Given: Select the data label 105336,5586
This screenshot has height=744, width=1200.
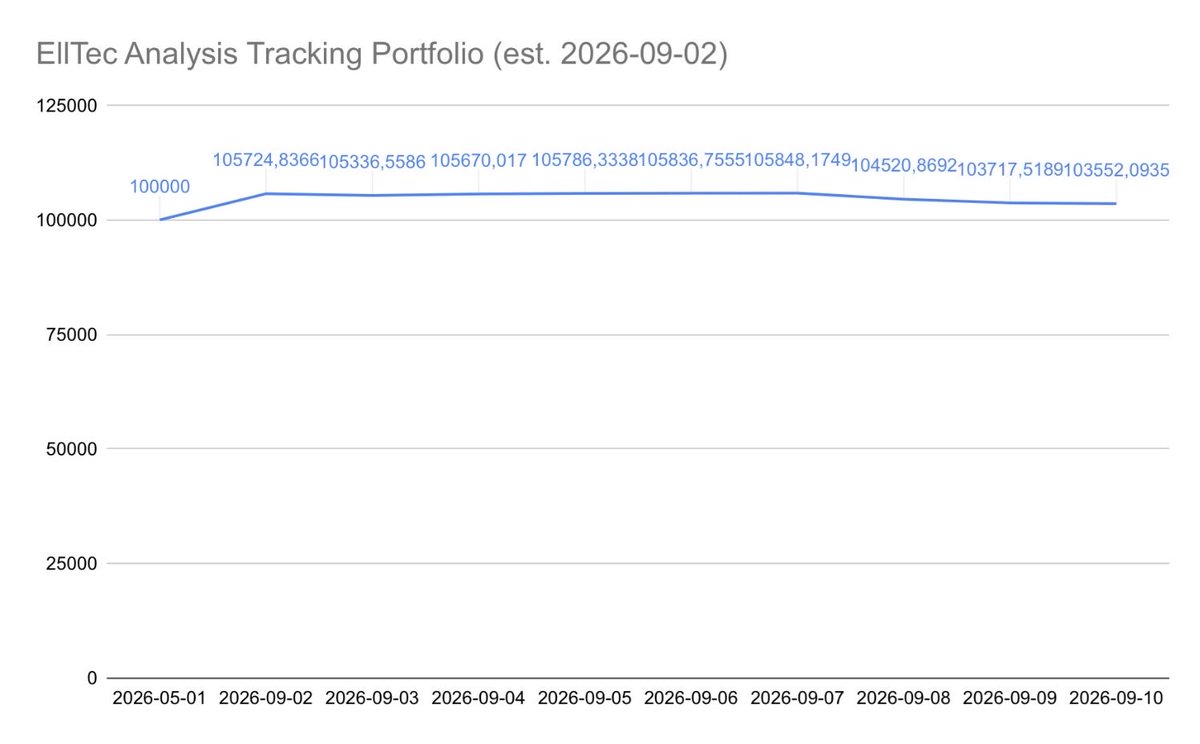Looking at the screenshot, I should pyautogui.click(x=372, y=162).
